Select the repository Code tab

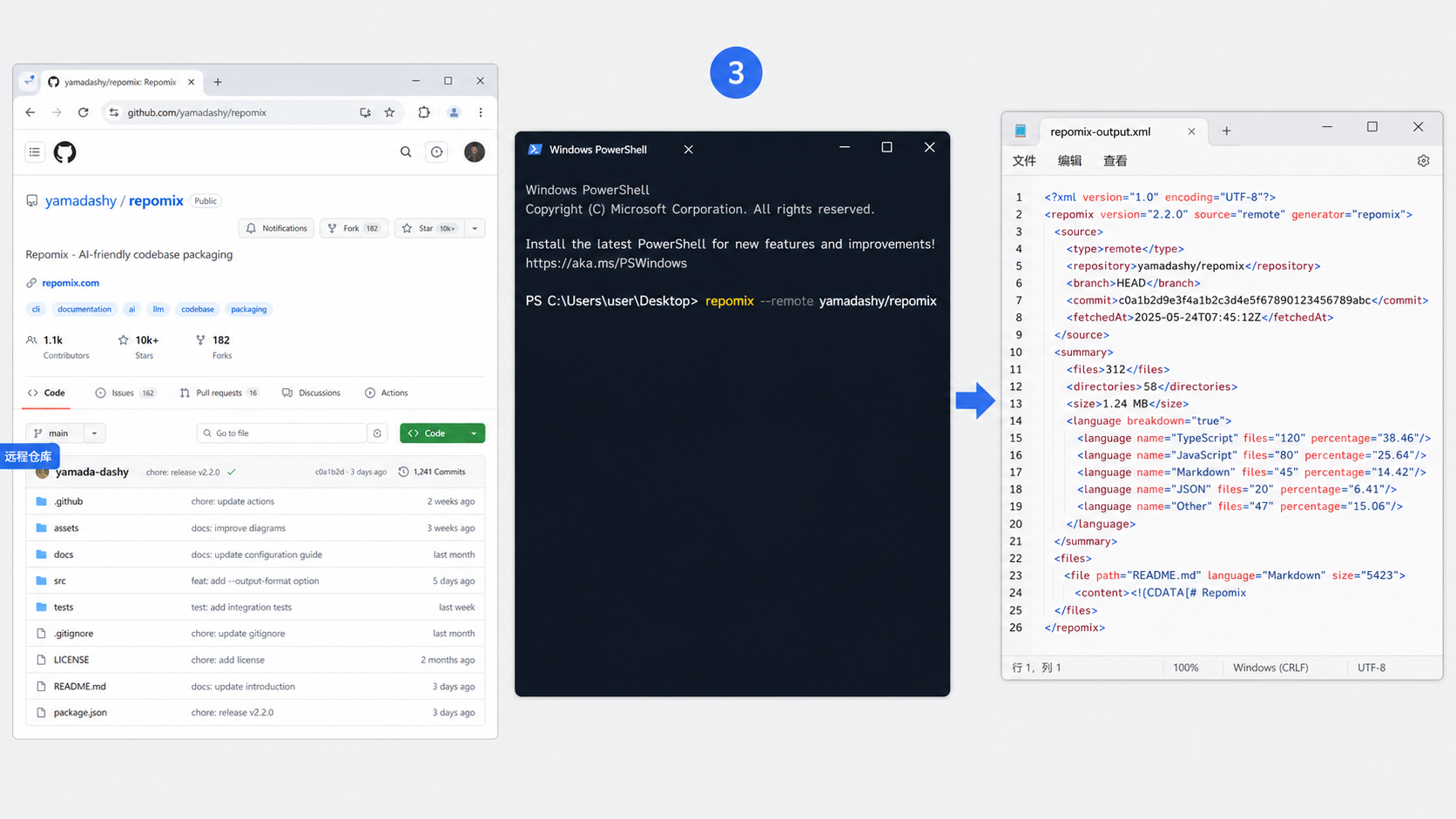(x=46, y=393)
